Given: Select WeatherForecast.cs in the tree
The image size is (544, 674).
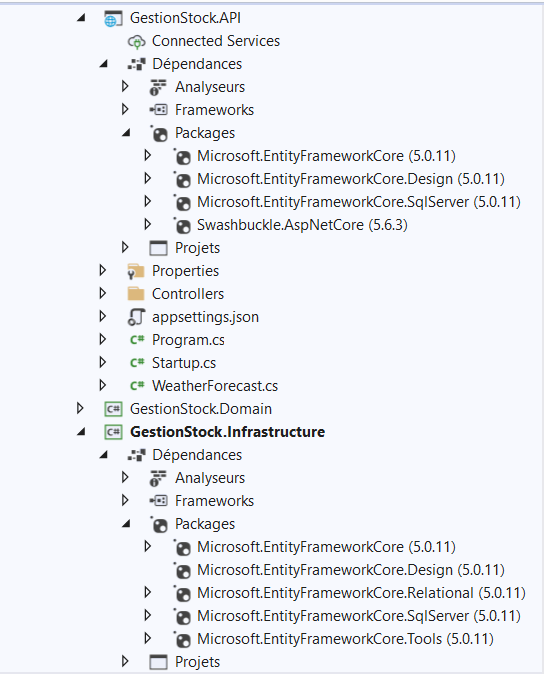Looking at the screenshot, I should [215, 386].
